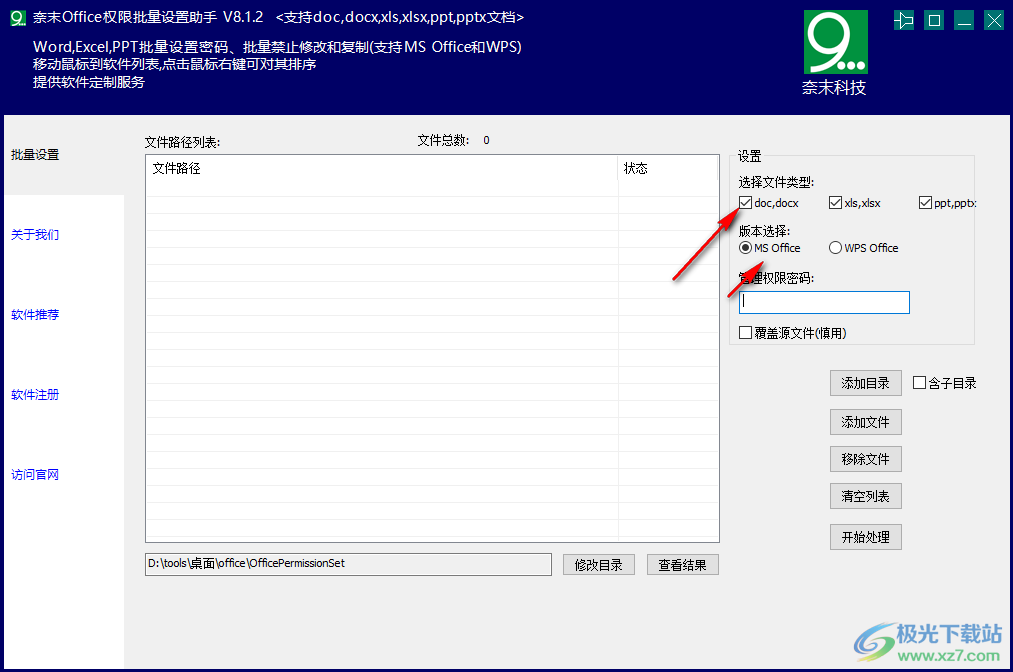Click the 修改目录 button
Screen dimensions: 1013x672
599,565
